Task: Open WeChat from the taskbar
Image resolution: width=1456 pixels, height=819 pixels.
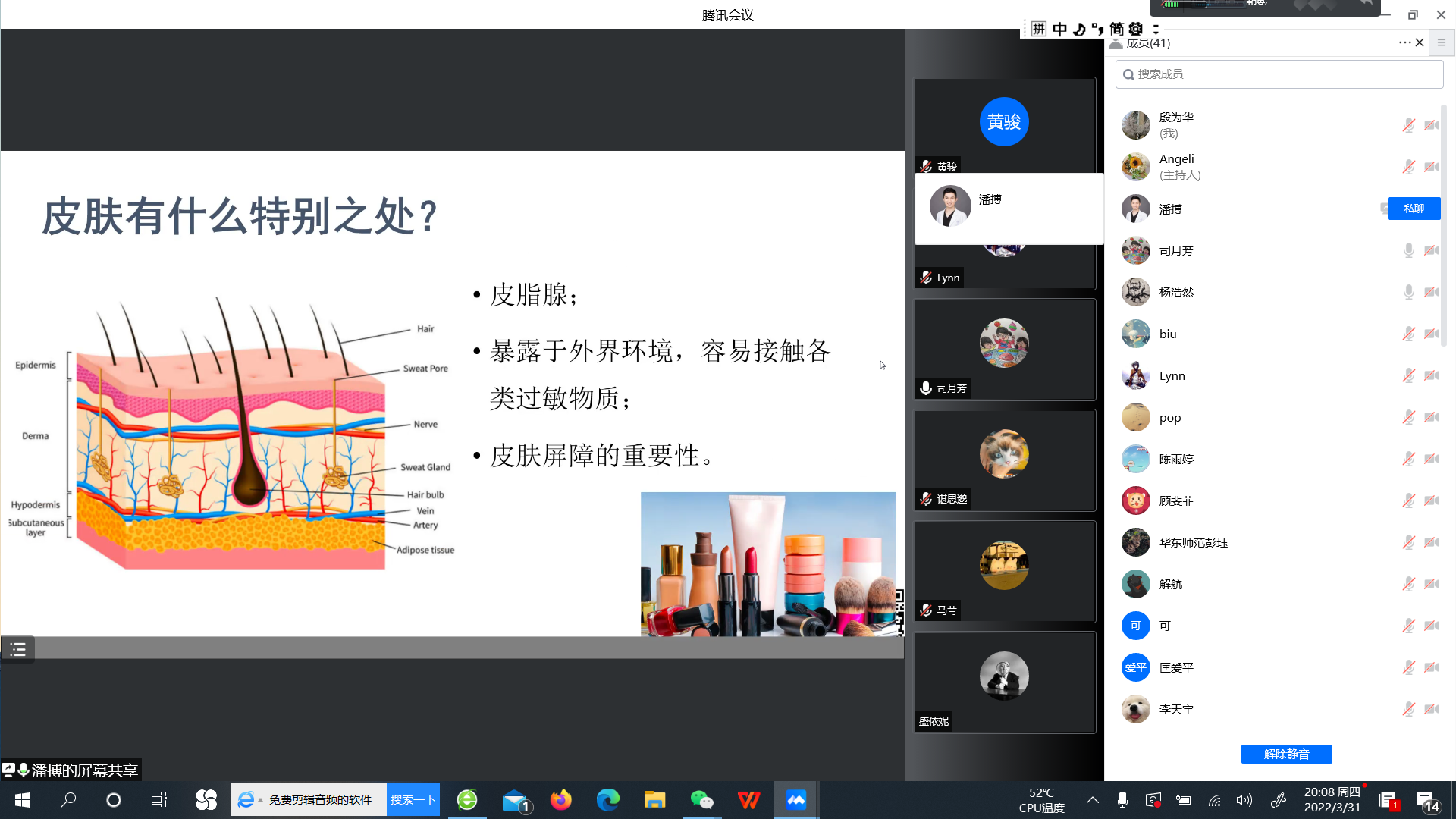Action: (701, 800)
